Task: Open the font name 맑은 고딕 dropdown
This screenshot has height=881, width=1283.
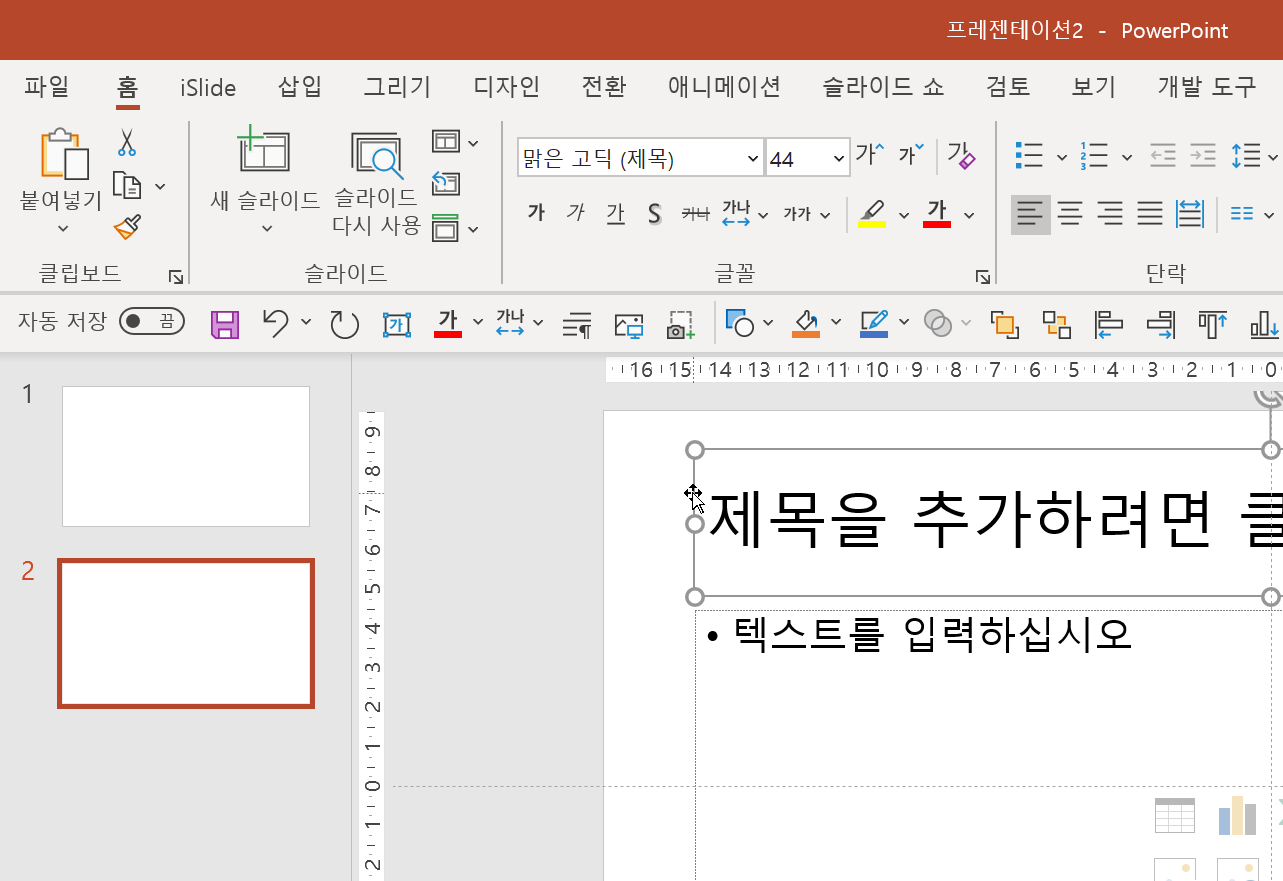Action: click(x=752, y=158)
